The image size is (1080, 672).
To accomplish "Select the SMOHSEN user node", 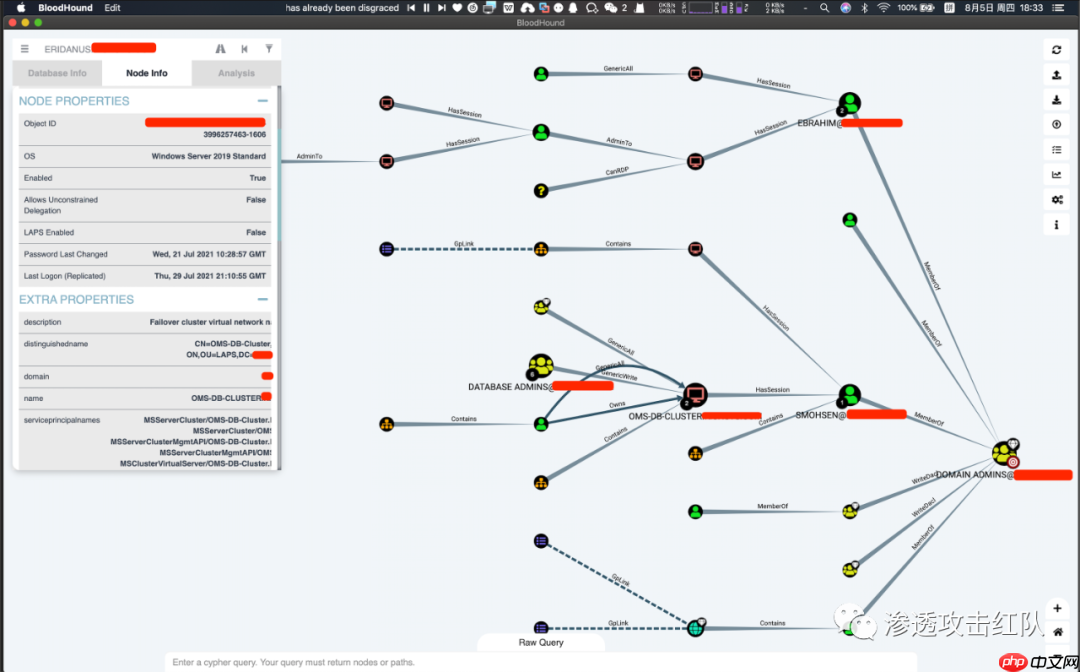I will 850,396.
